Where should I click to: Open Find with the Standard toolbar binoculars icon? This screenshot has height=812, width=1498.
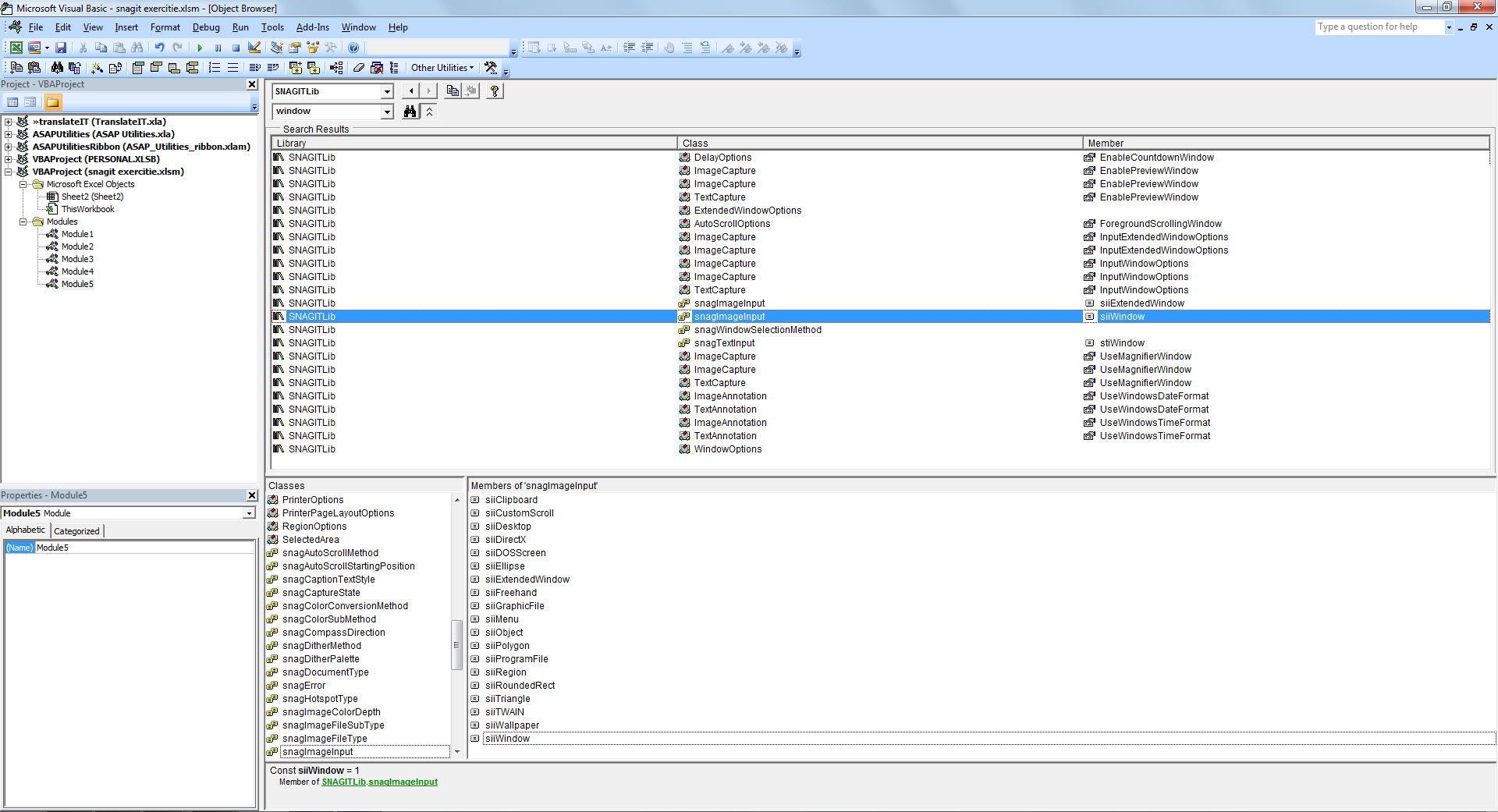[x=137, y=48]
